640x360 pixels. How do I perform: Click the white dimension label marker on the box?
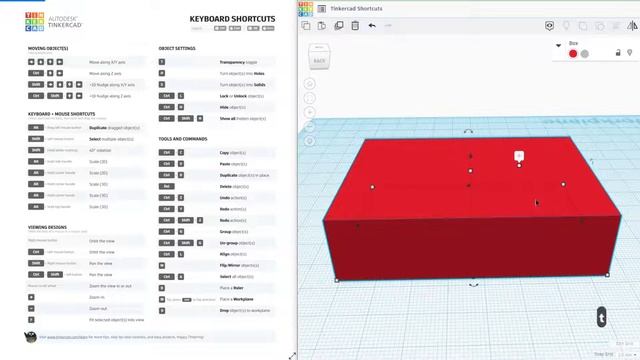click(519, 156)
